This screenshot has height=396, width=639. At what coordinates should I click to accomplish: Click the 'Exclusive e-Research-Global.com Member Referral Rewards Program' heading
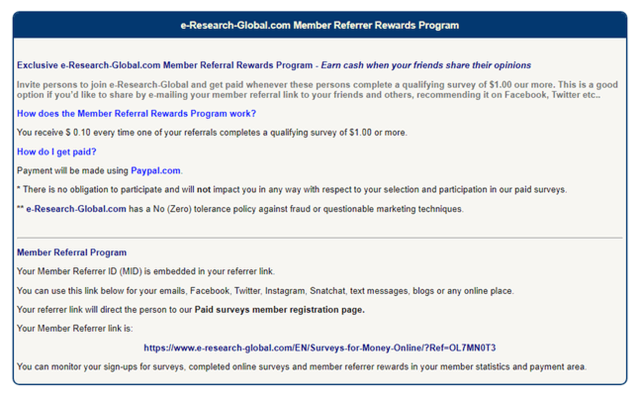[165, 65]
